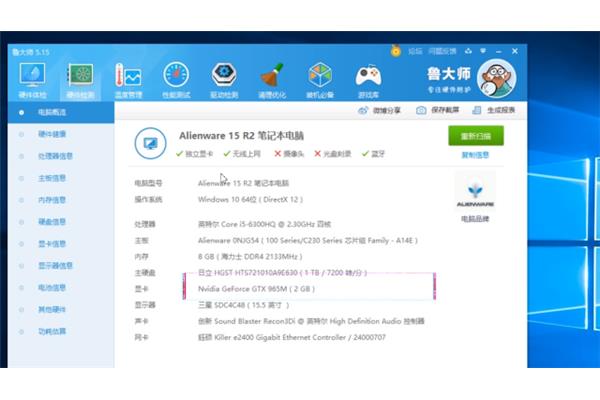Click the 独立显卡 check status item
Screen dimensions: 600x400
pyautogui.click(x=194, y=154)
